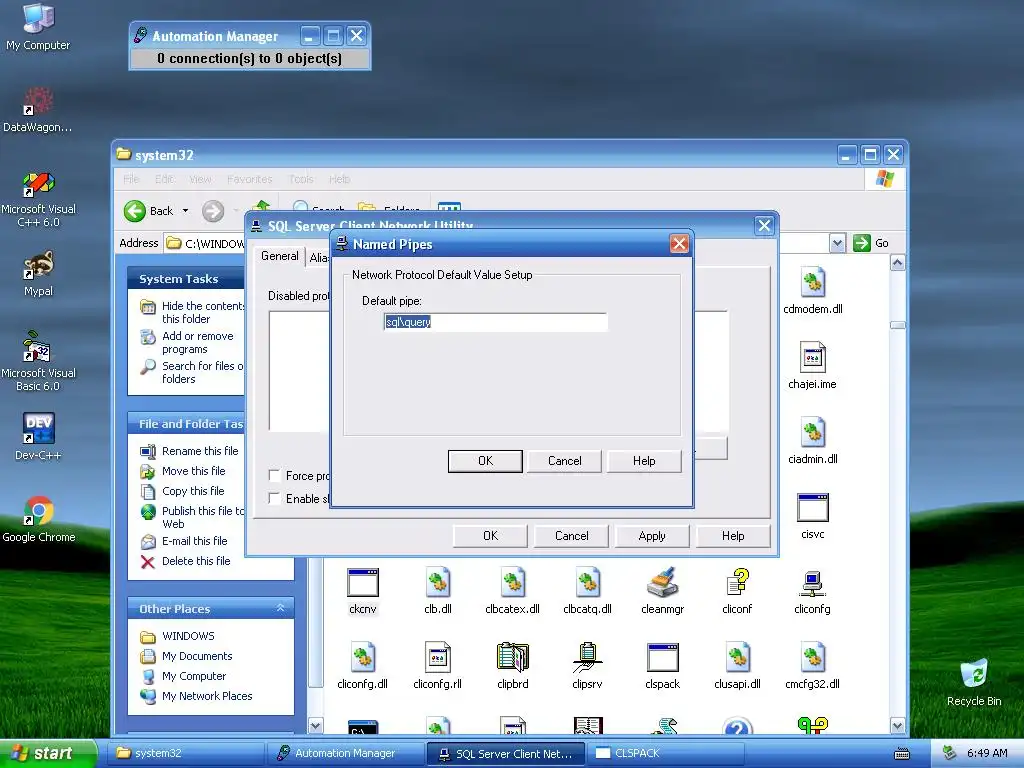Click Cancel in SQL Server Client Network Utility
Screen dimensions: 1024x768
point(571,536)
